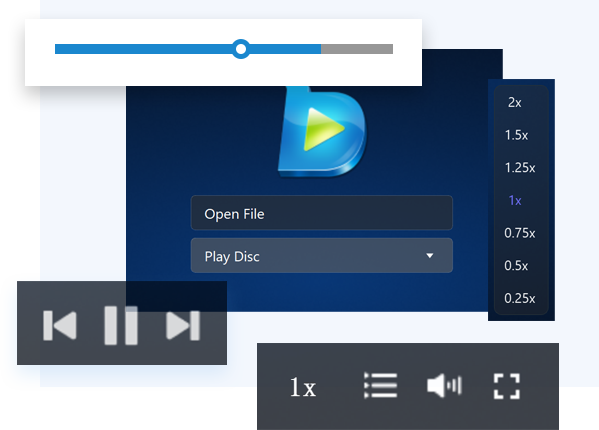Click the blue player logo play icon

pyautogui.click(x=323, y=132)
